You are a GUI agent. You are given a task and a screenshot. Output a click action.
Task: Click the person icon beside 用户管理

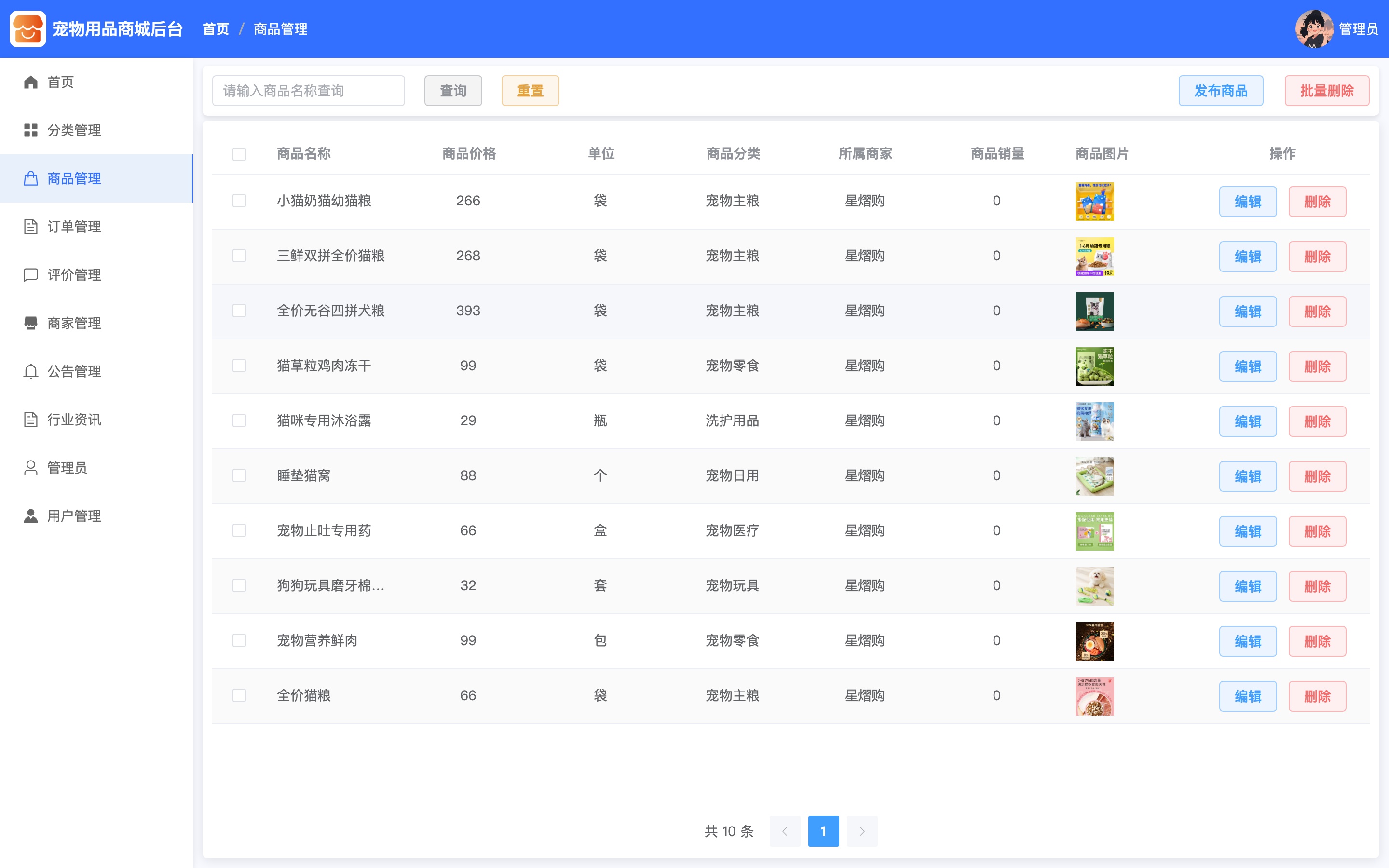pos(31,516)
